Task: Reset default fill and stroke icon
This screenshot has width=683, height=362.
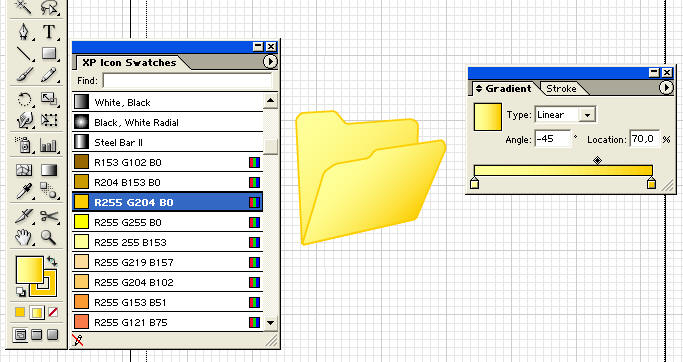Action: (x=20, y=292)
